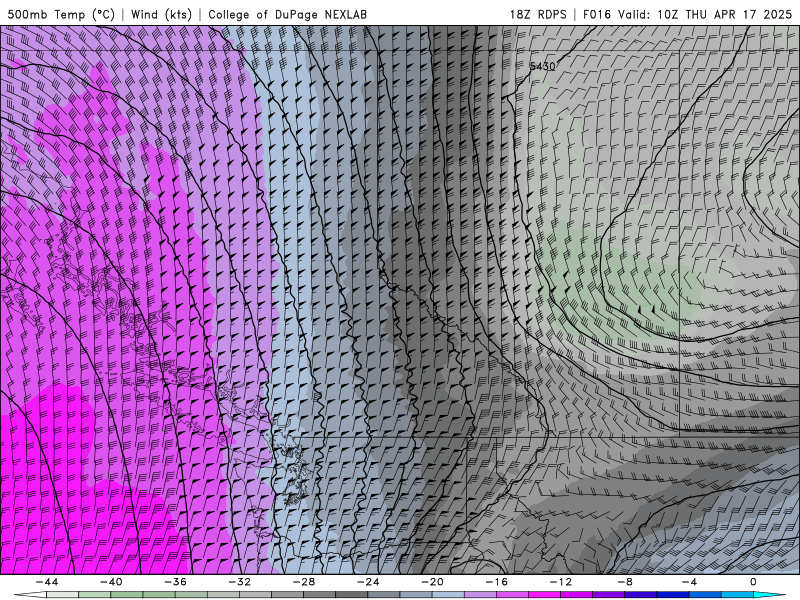Click the '-28' color scale label

304,582
